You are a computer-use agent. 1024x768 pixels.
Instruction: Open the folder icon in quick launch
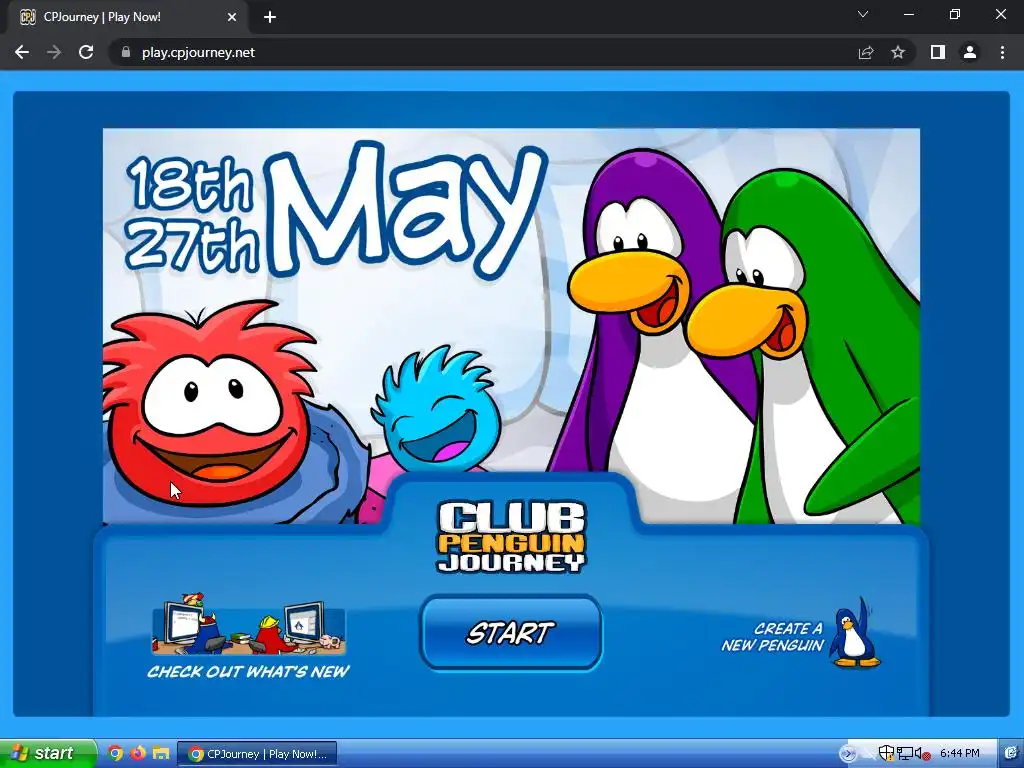click(x=161, y=754)
